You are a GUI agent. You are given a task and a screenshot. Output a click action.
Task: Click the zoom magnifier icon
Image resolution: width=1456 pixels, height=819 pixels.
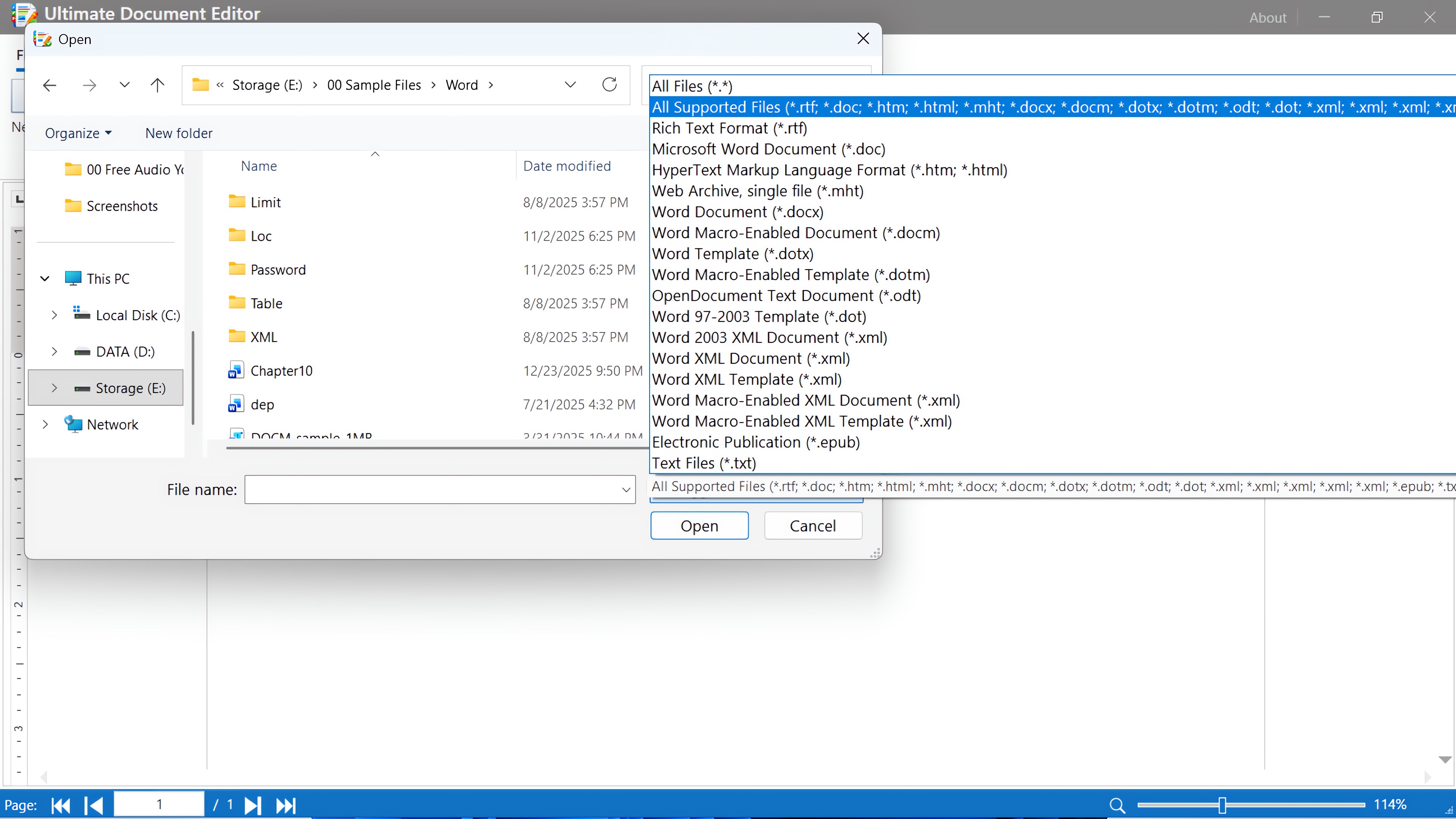pyautogui.click(x=1117, y=805)
